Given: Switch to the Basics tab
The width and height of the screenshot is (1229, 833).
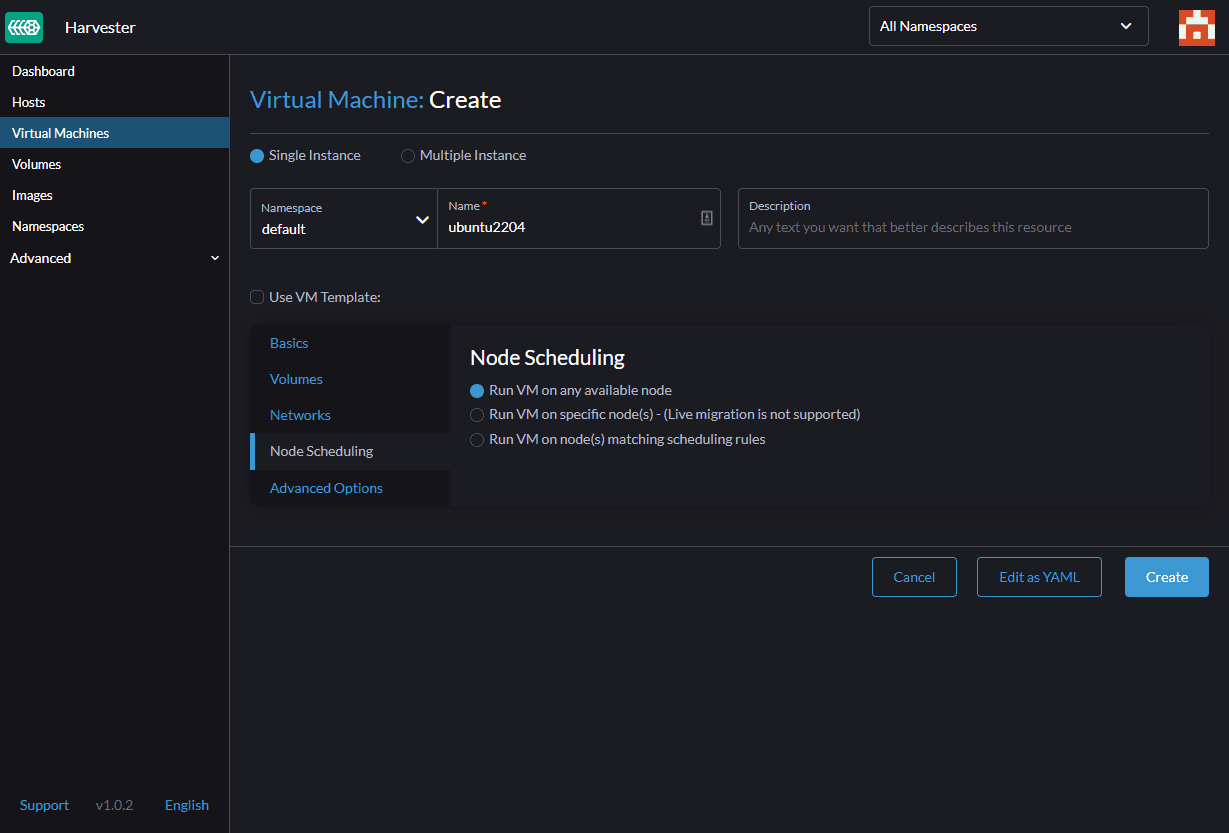Looking at the screenshot, I should pos(289,343).
